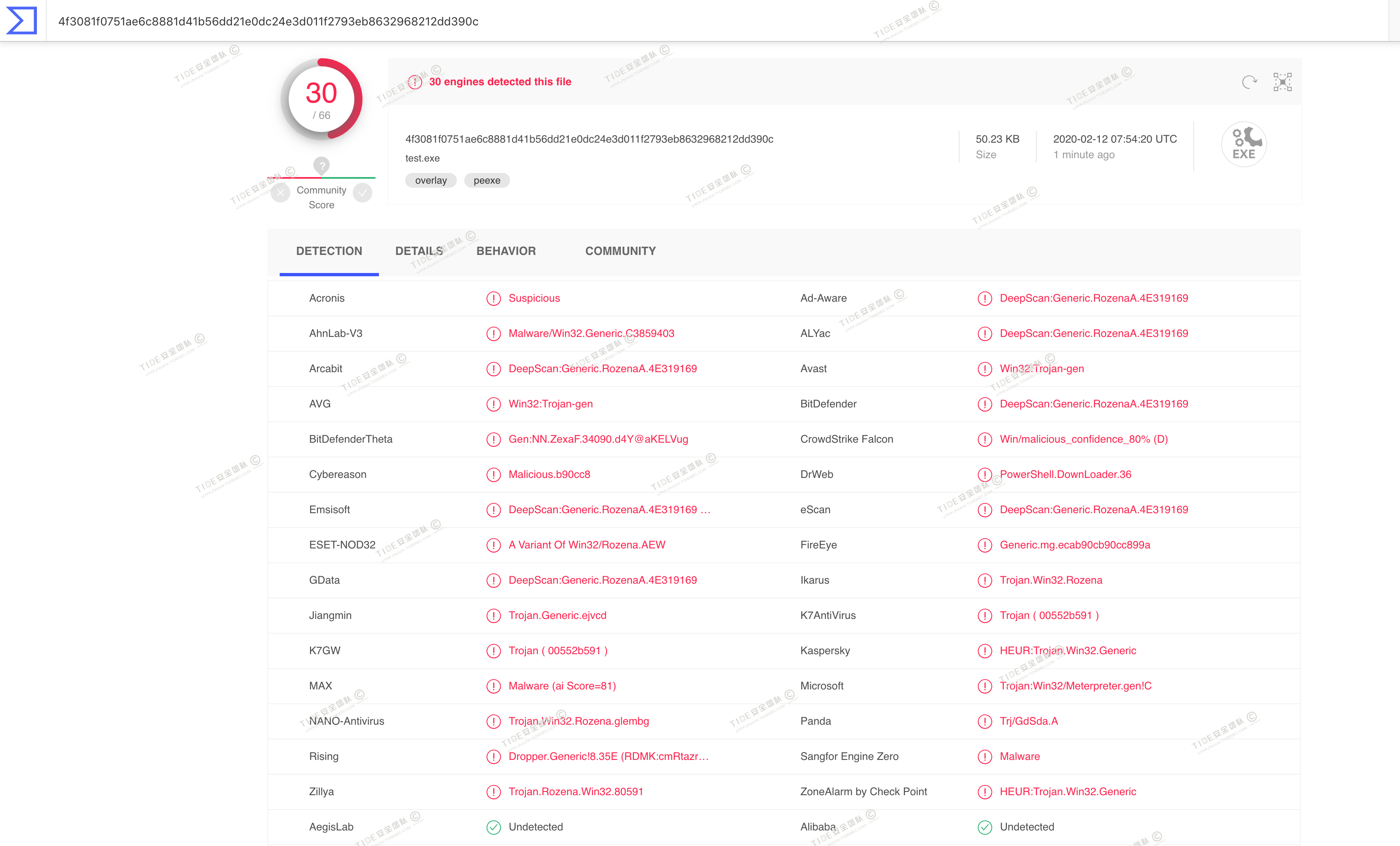Select the COMMUNITY tab
The height and width of the screenshot is (846, 1400).
coord(620,251)
